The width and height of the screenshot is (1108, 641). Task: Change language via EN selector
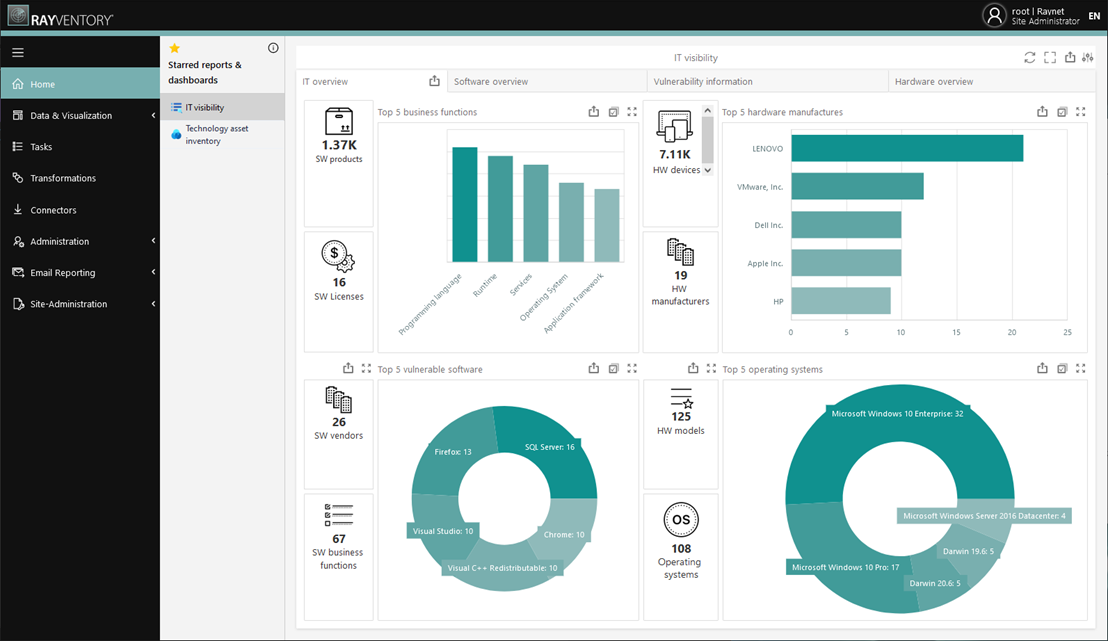(1094, 16)
